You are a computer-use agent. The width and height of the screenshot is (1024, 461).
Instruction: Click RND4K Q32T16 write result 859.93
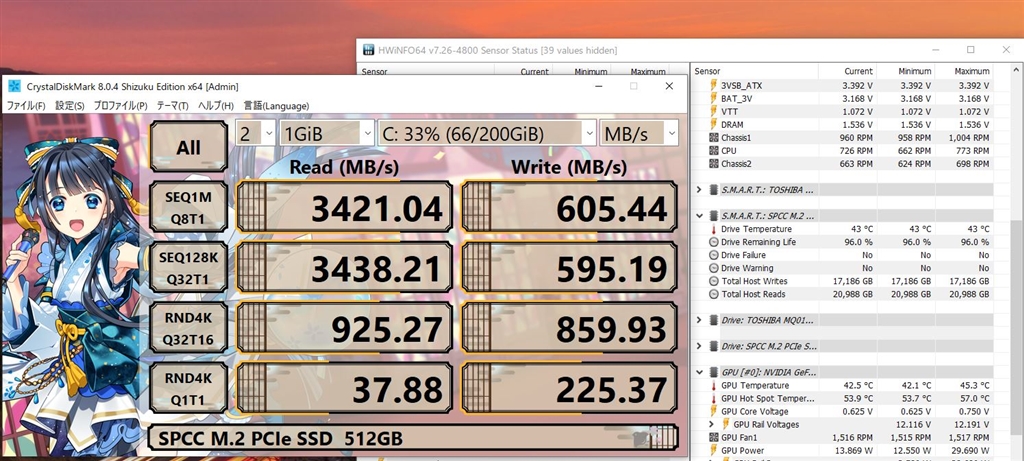tap(569, 328)
